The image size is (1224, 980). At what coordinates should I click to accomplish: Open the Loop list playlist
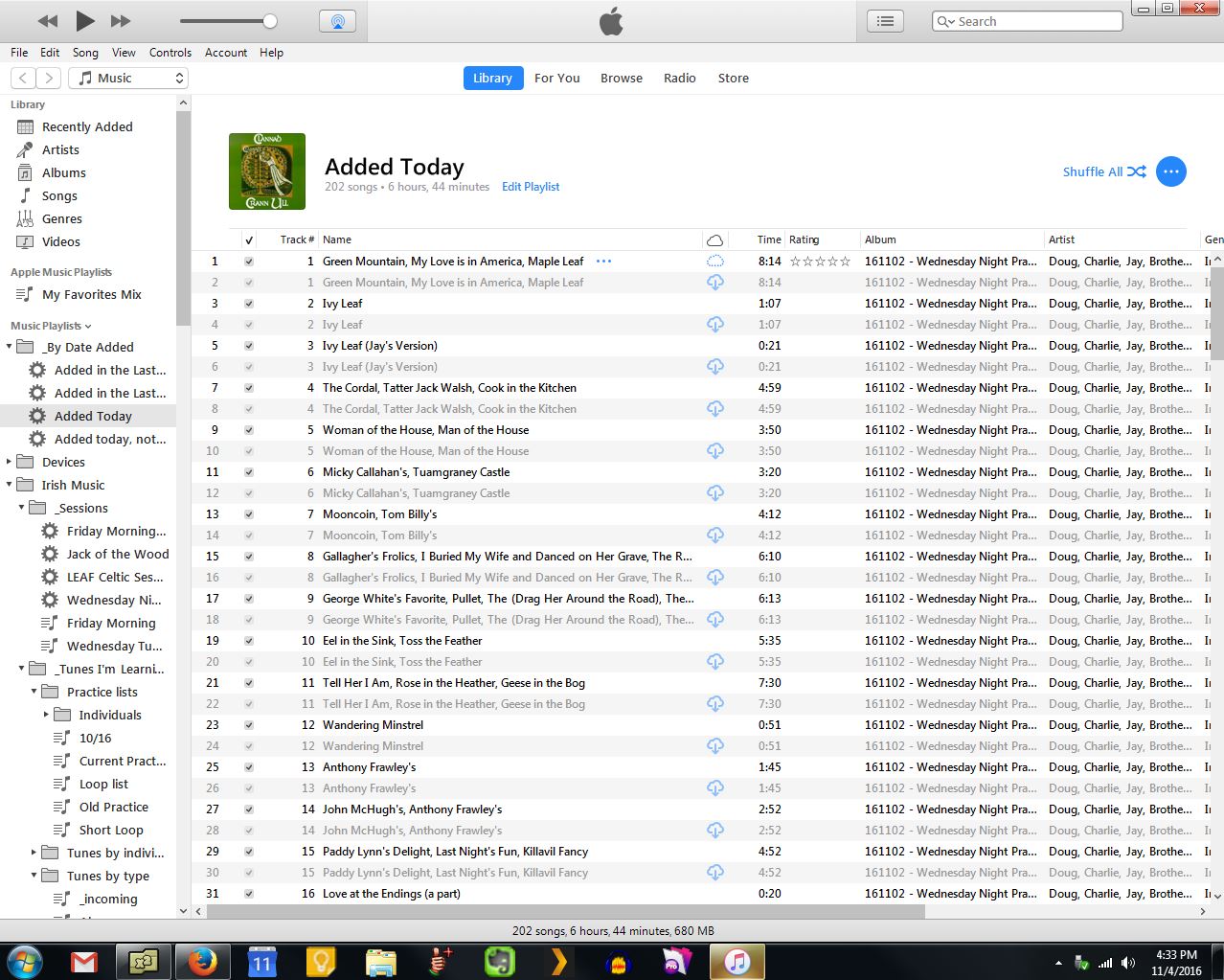click(x=103, y=784)
